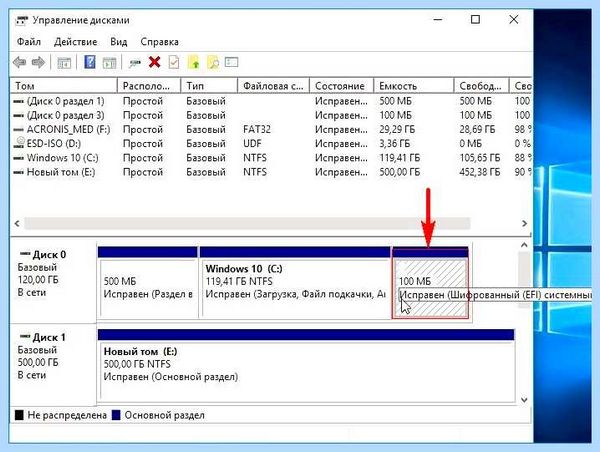Click the NTFS cell in the Windows 10 (C:) row
The width and height of the screenshot is (600, 452).
coord(255,158)
